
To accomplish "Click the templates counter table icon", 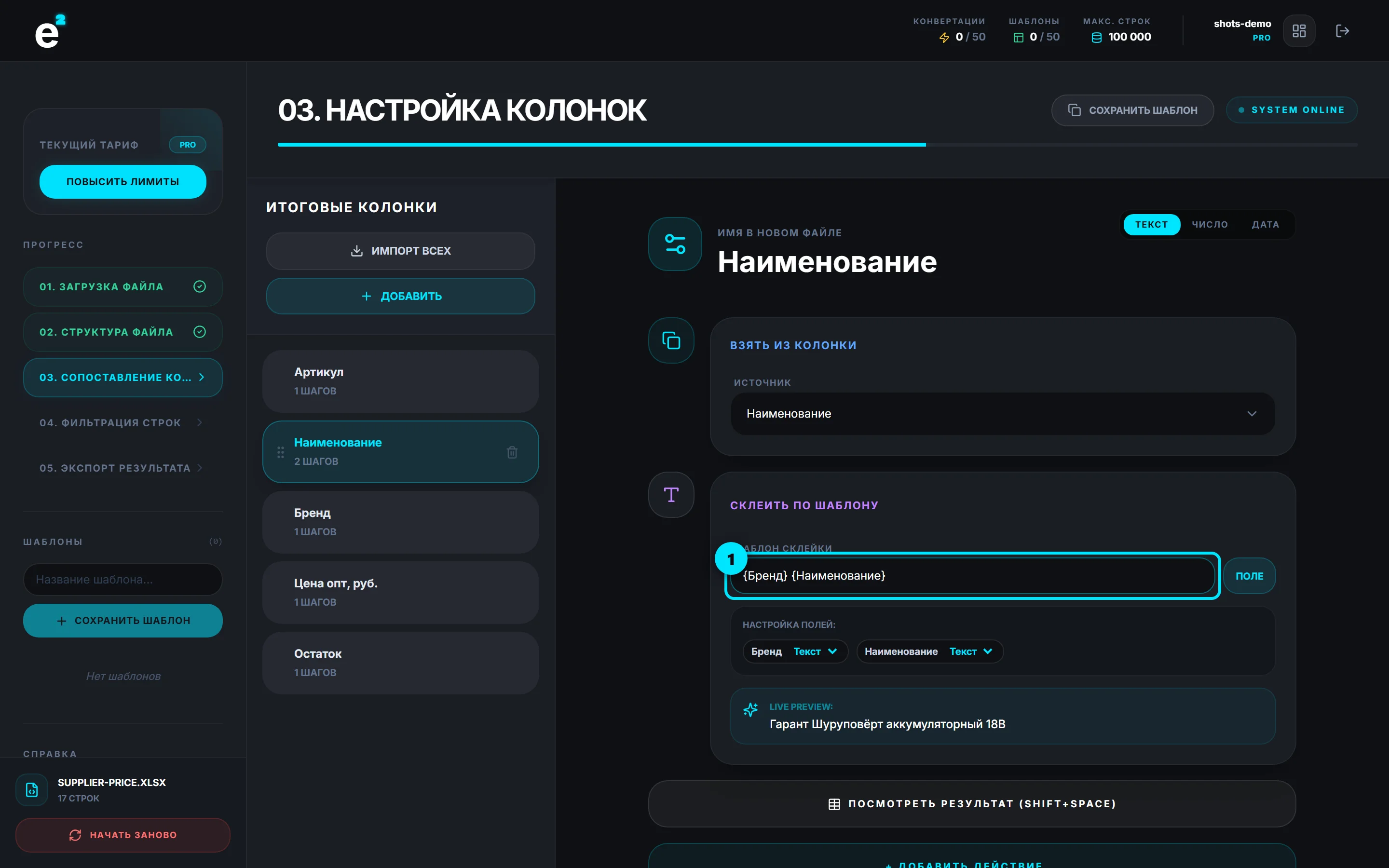I will tap(1018, 37).
